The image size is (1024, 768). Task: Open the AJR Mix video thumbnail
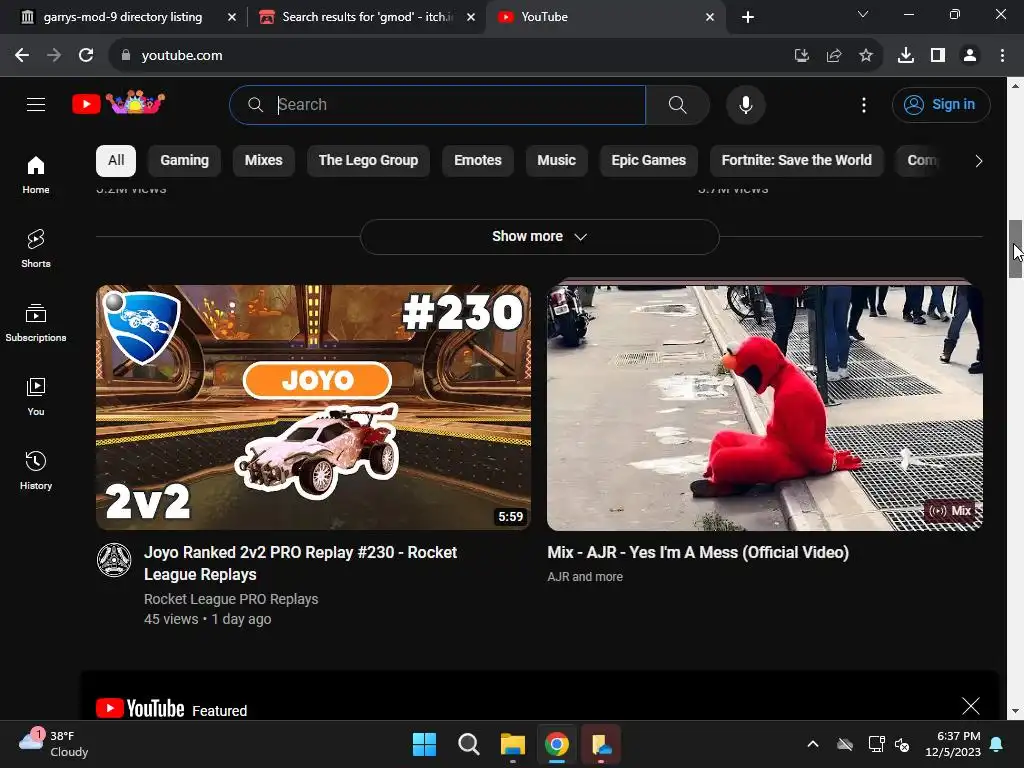765,408
